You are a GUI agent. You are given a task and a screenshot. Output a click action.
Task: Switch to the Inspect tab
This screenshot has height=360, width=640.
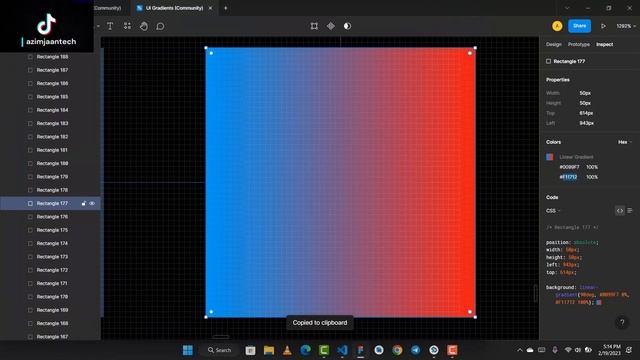tap(604, 44)
